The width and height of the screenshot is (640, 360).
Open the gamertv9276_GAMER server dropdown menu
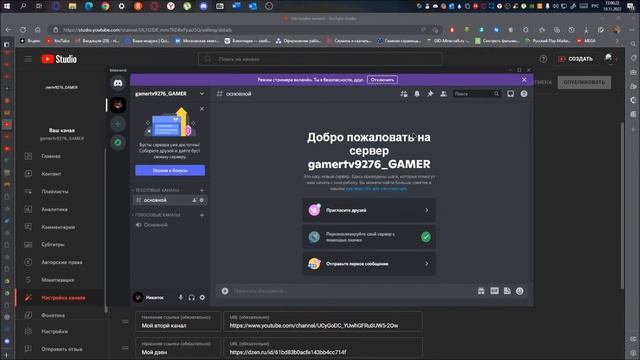[x=170, y=94]
